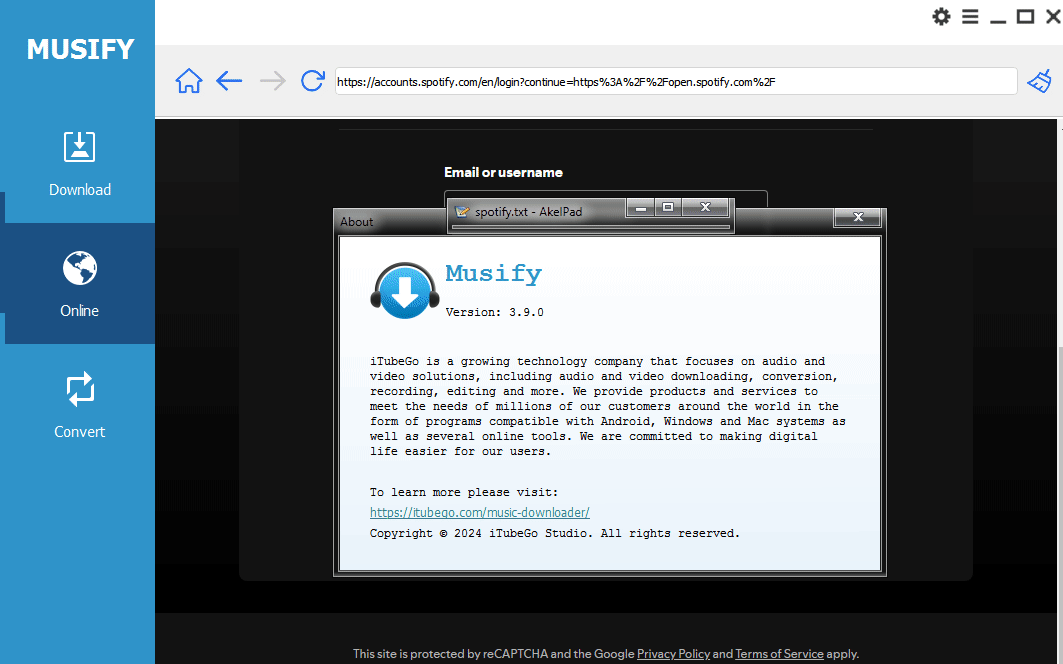
Task: Open the Download section in sidebar
Action: (x=79, y=163)
